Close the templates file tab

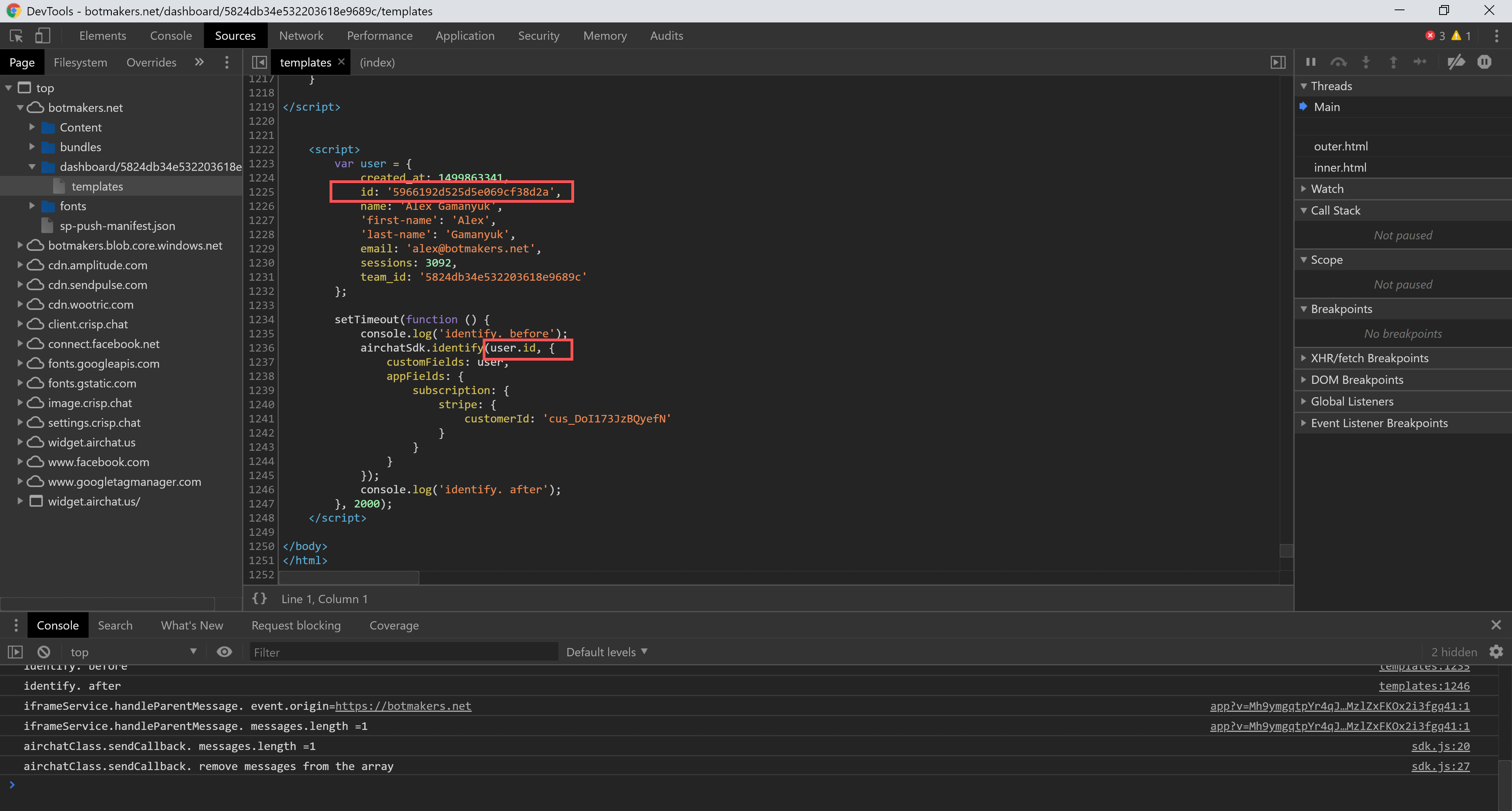(341, 62)
